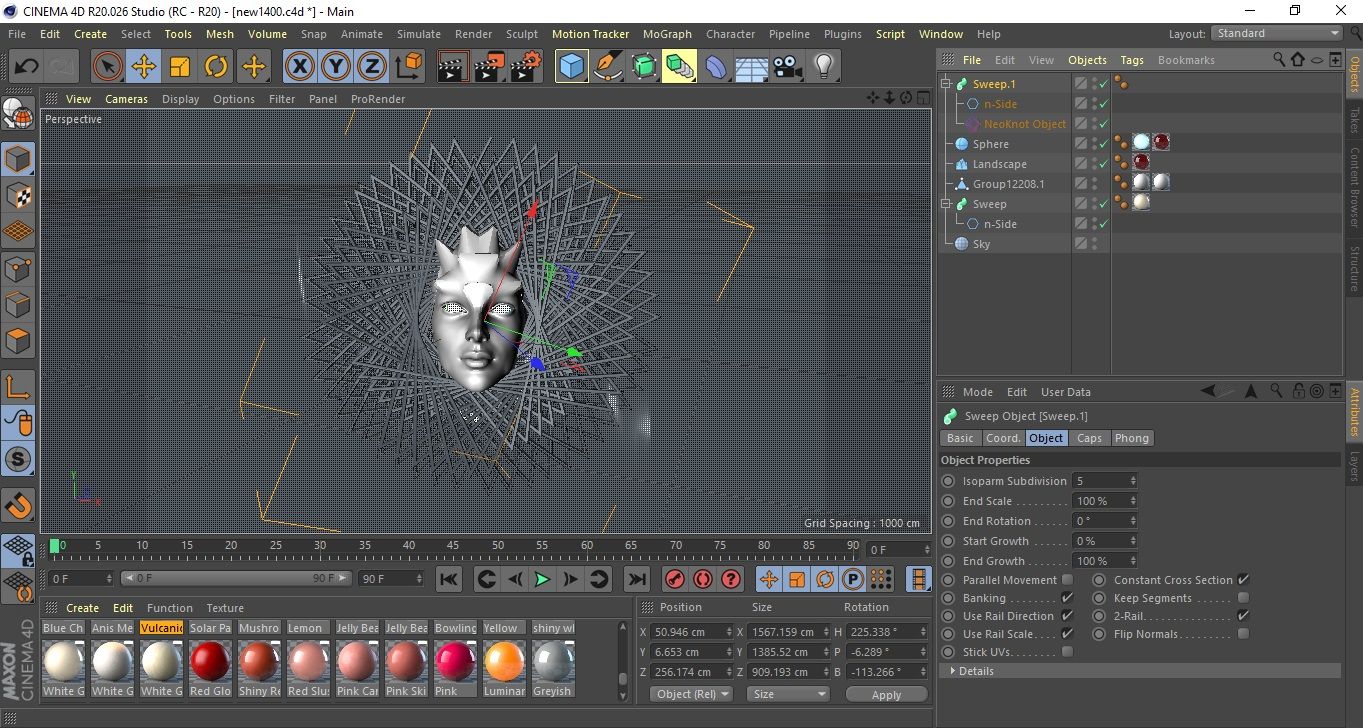
Task: Switch to Texture mode checkered cube
Action: [18, 196]
